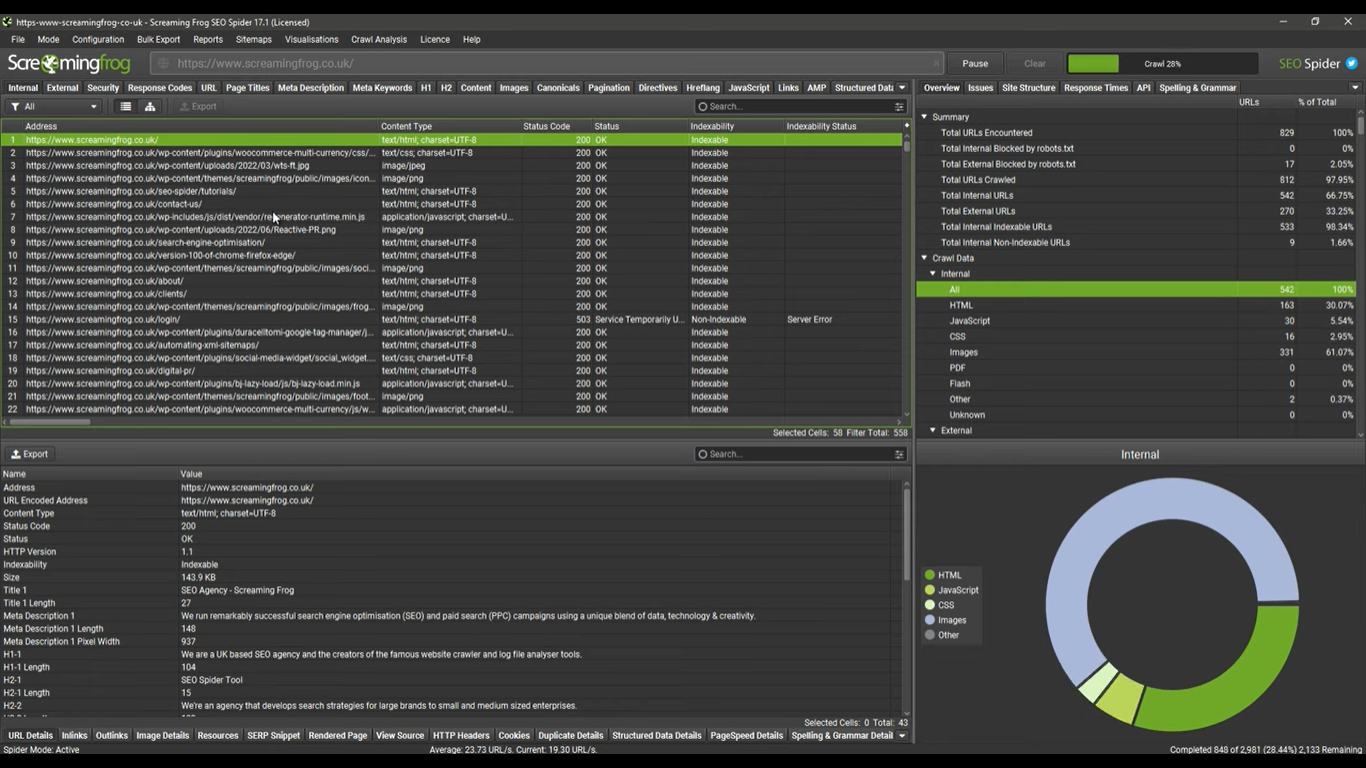Viewport: 1366px width, 768px height.
Task: Switch to the Page Titles tab
Action: pyautogui.click(x=248, y=88)
